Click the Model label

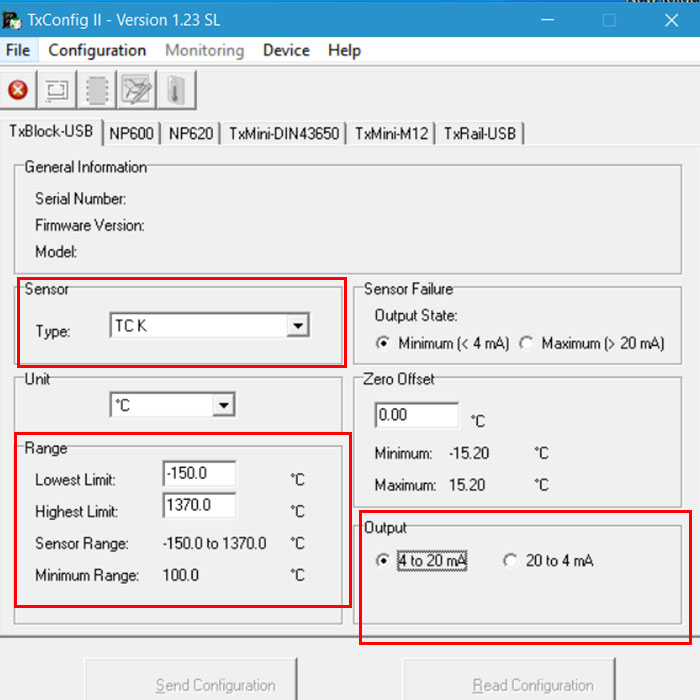[56, 252]
